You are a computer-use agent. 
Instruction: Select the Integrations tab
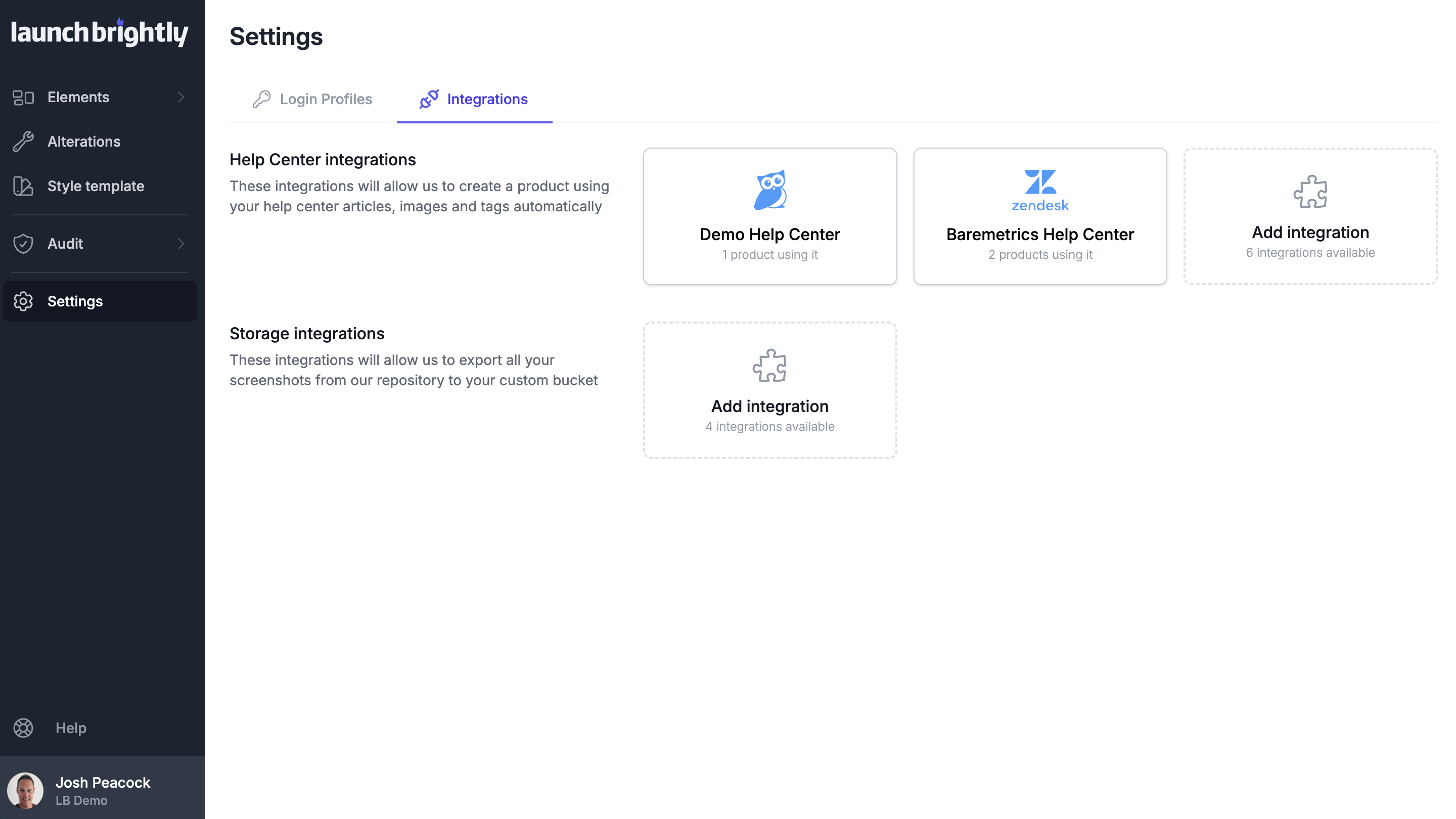(x=474, y=100)
